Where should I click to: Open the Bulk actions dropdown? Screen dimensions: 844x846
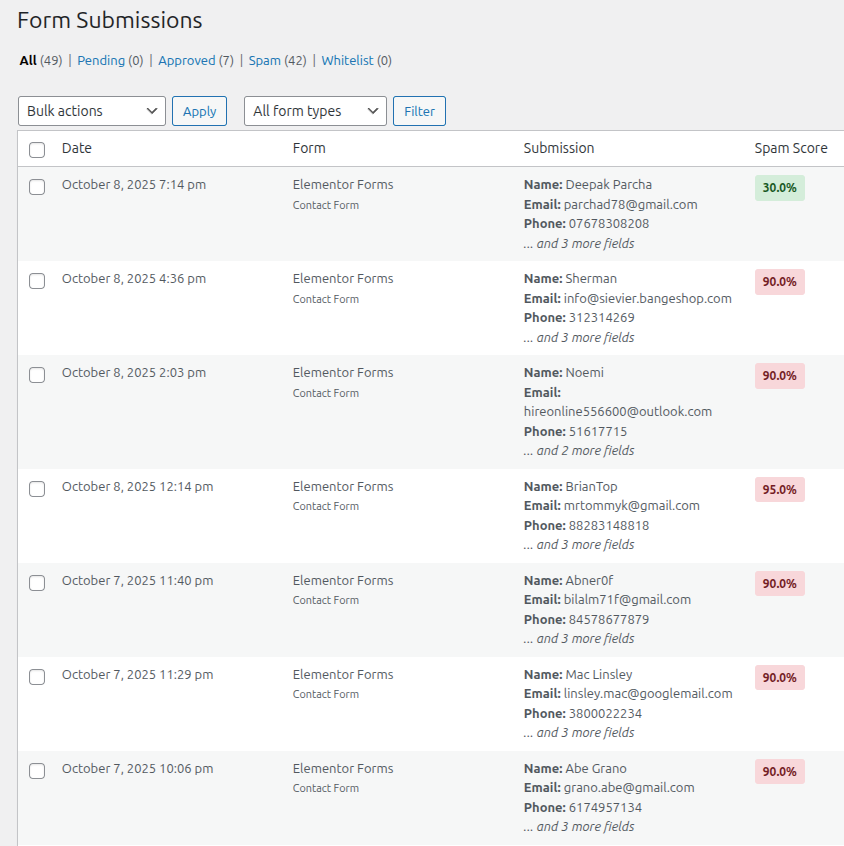pyautogui.click(x=92, y=111)
